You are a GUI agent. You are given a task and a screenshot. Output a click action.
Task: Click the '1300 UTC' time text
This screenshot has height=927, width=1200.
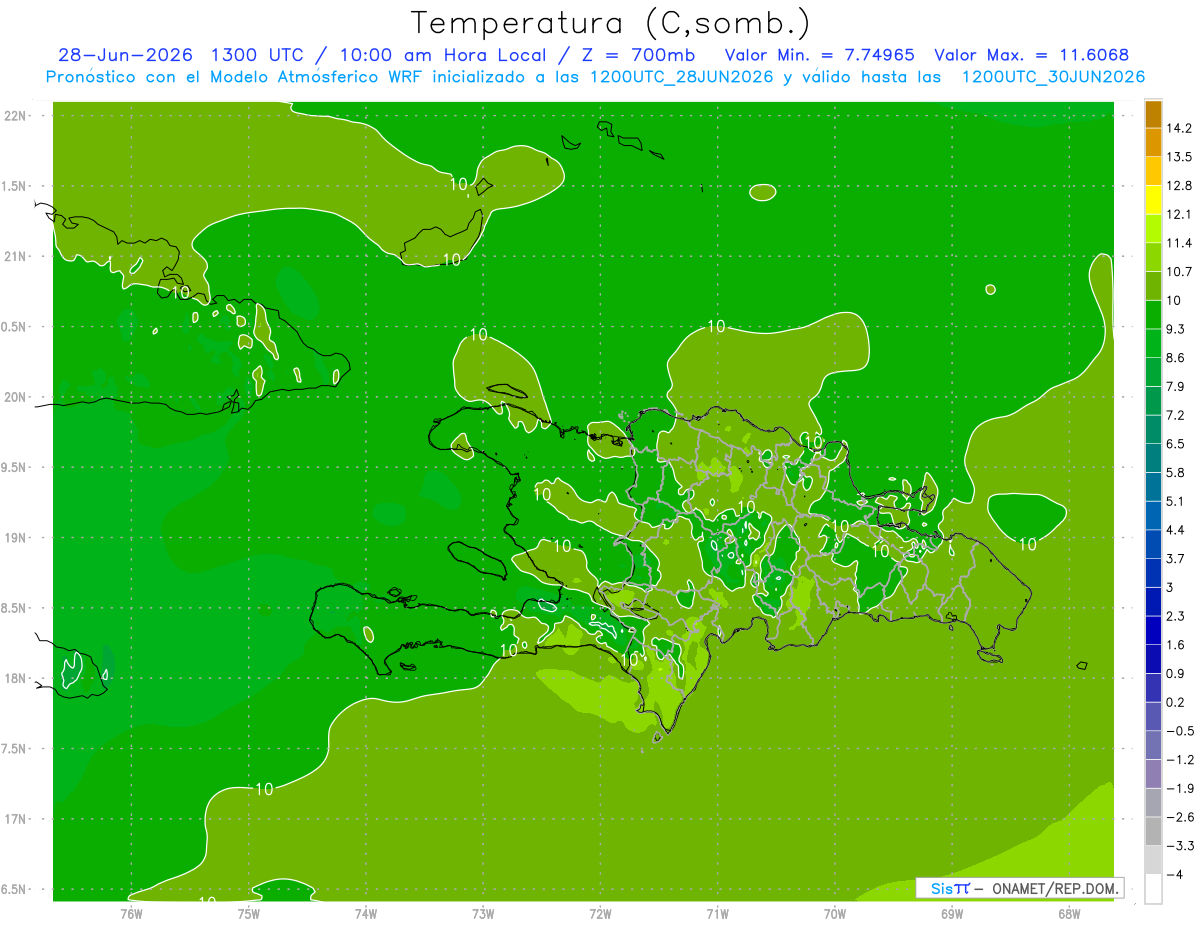click(257, 55)
